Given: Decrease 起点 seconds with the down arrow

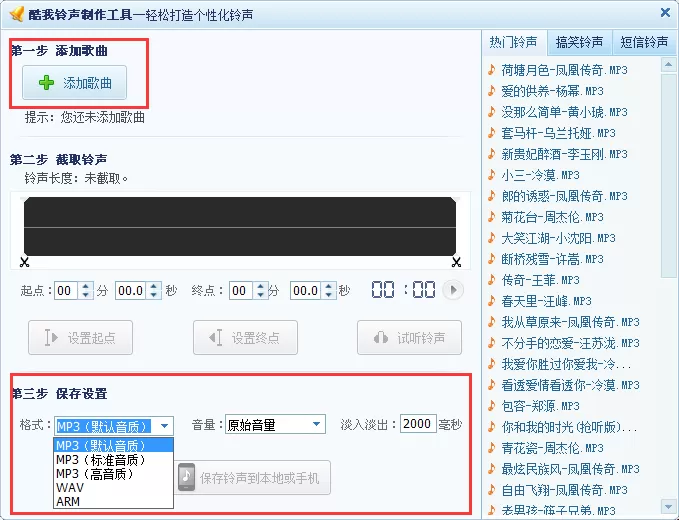Looking at the screenshot, I should [x=154, y=295].
